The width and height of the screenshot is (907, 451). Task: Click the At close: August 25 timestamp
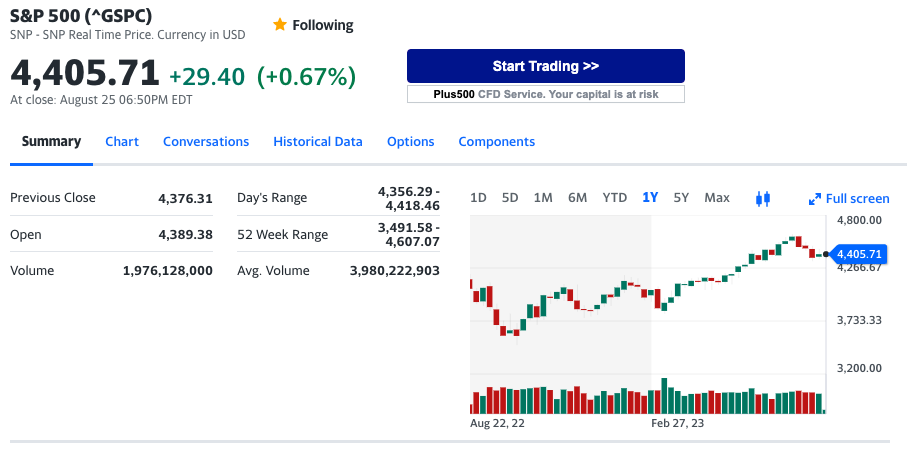click(x=101, y=100)
